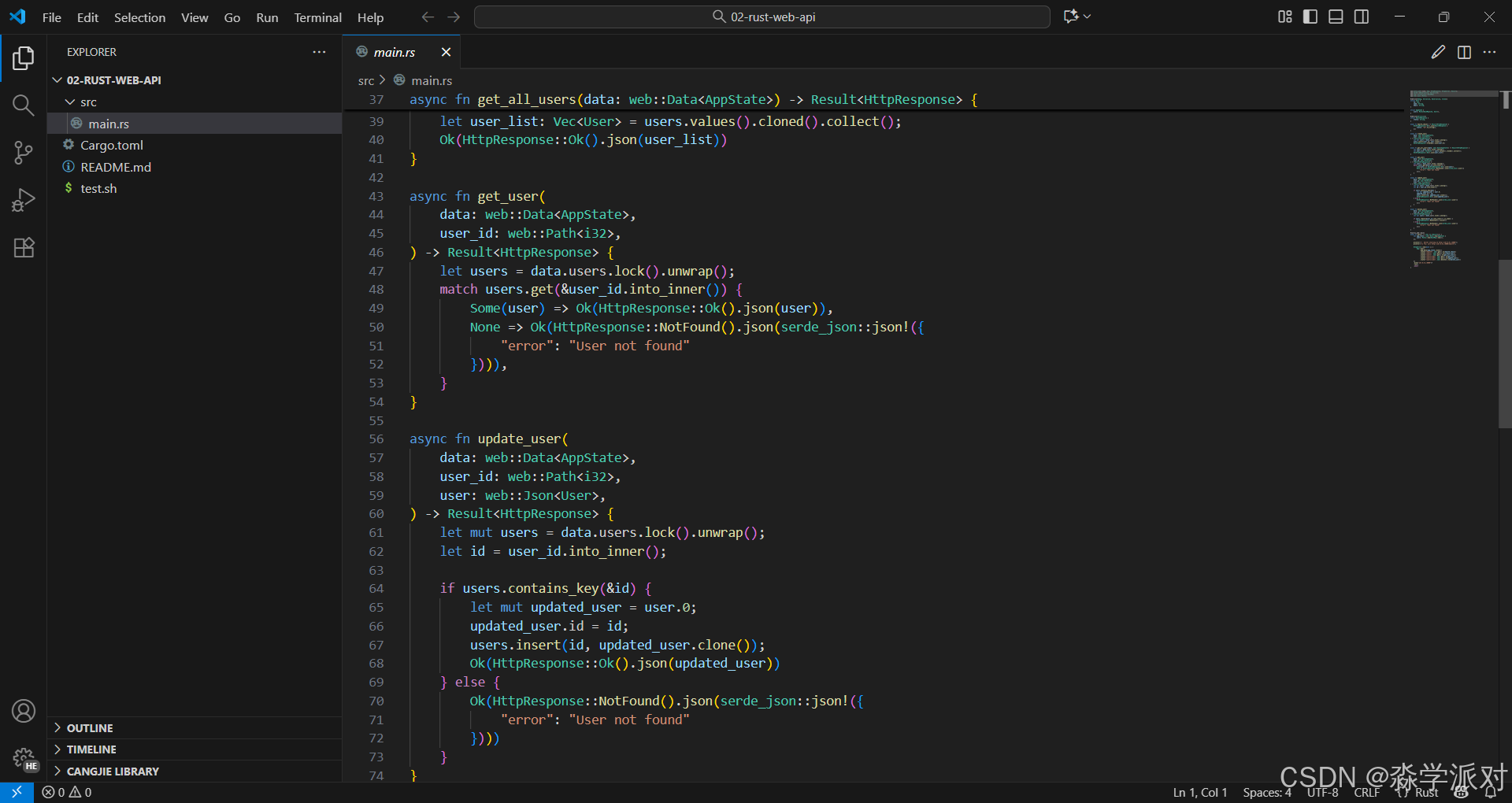Open notifications bell in status bar

[x=1489, y=793]
